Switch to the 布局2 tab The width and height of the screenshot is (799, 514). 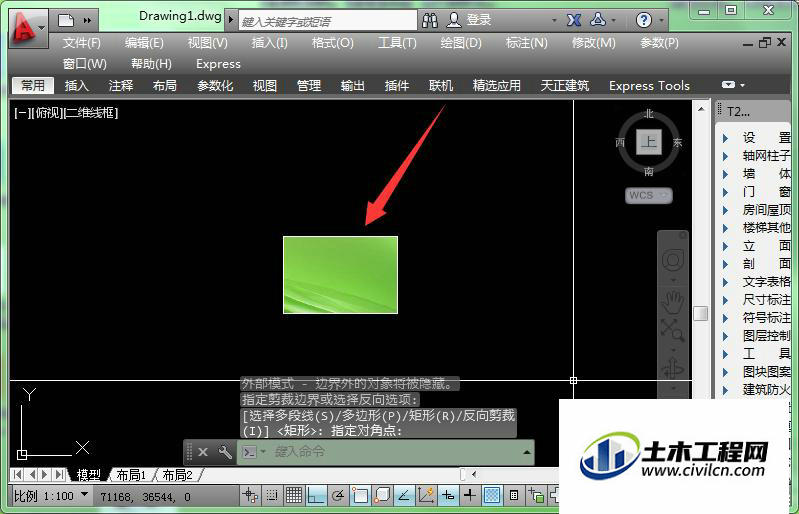pyautogui.click(x=177, y=475)
